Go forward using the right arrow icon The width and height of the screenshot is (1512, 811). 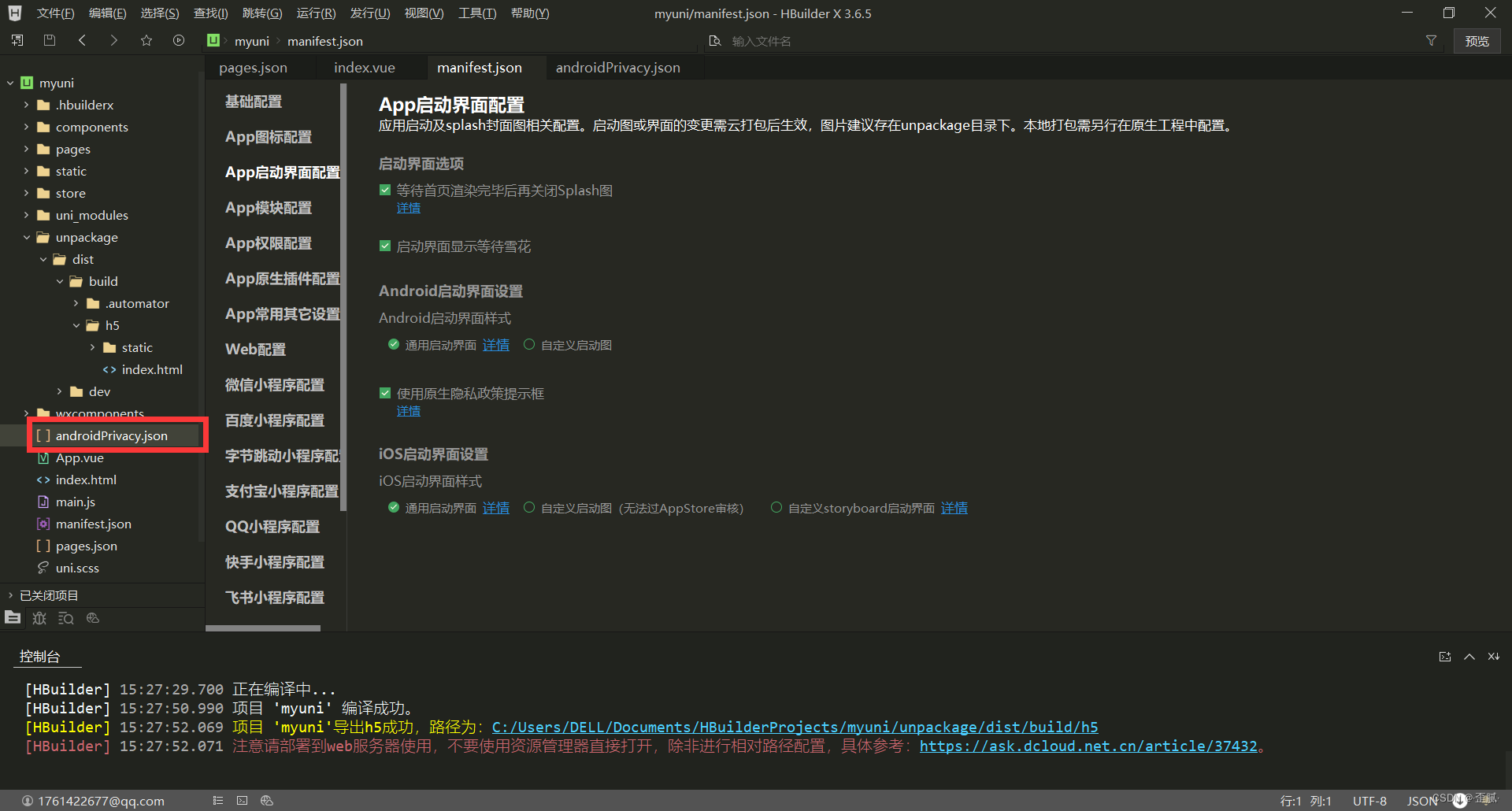pos(114,40)
